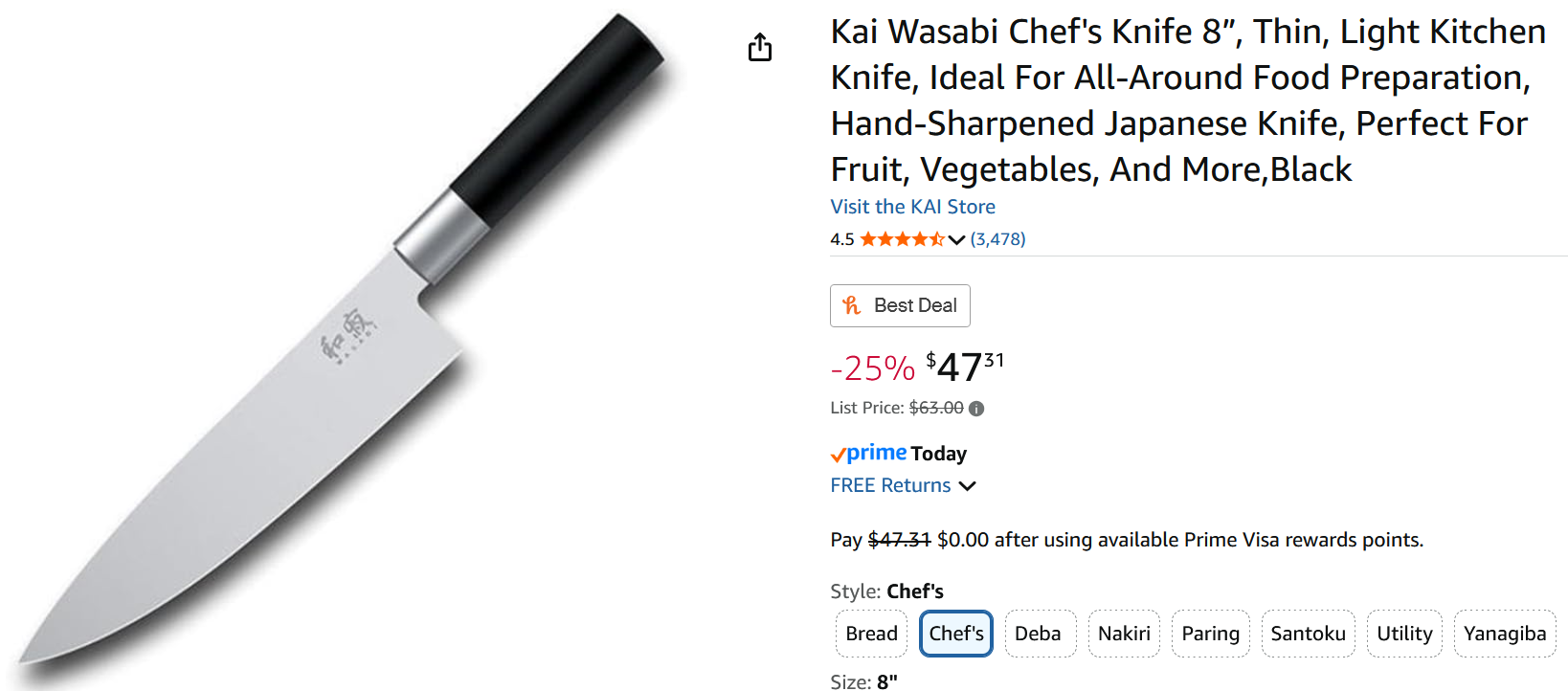Expand the FREE Returns details arrow
Image resolution: width=1568 pixels, height=691 pixels.
click(968, 486)
